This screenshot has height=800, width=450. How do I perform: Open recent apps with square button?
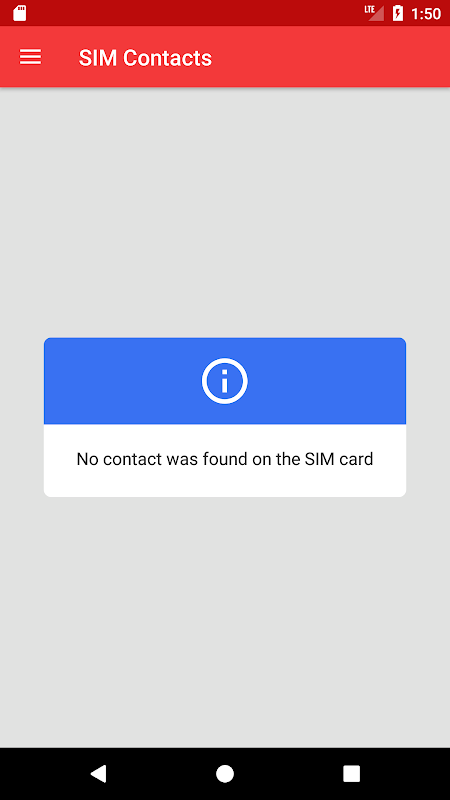[x=352, y=773]
